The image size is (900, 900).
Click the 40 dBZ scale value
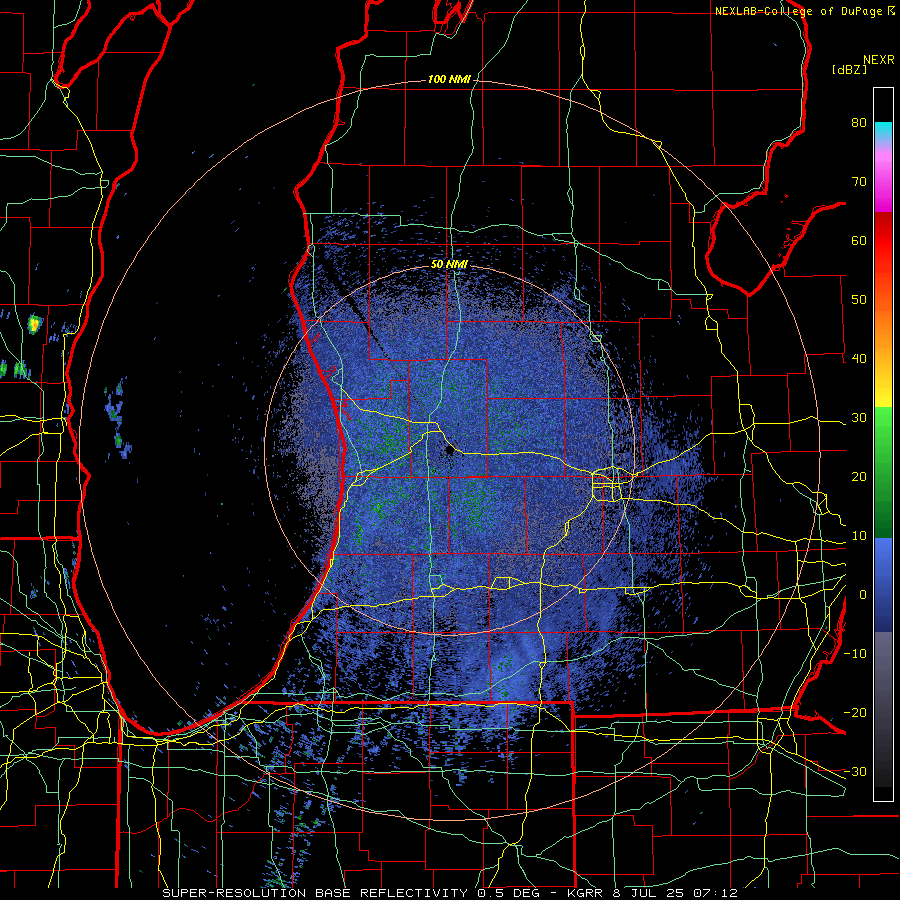(x=859, y=358)
